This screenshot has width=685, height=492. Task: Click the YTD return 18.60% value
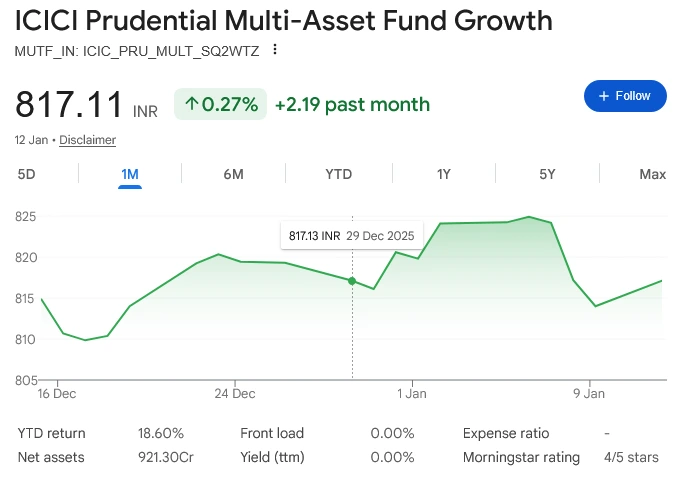pyautogui.click(x=161, y=433)
